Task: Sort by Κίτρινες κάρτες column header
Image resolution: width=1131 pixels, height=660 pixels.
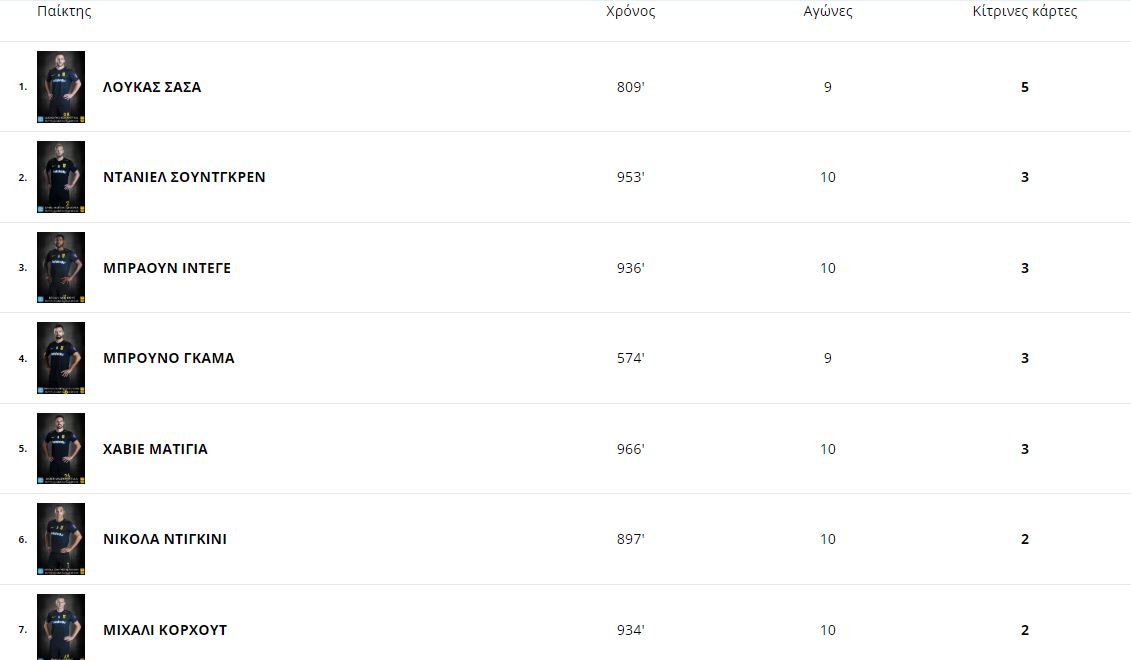Action: tap(1024, 12)
